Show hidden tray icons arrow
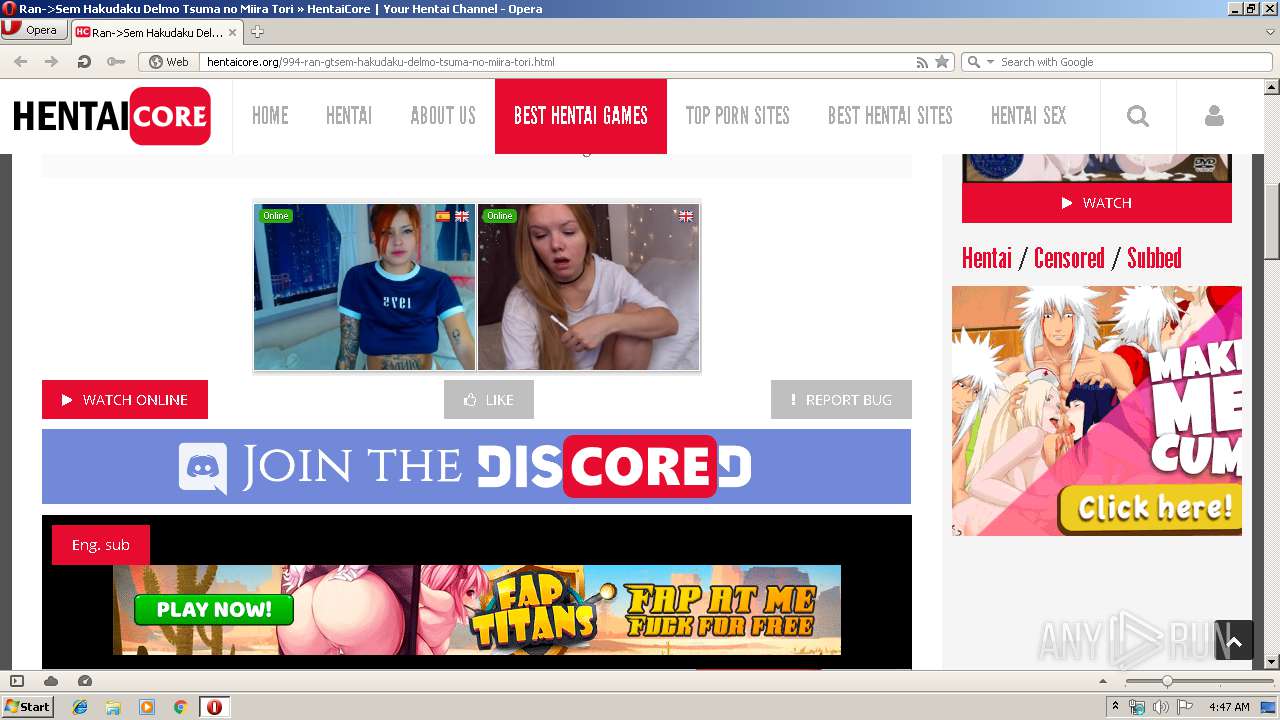This screenshot has height=720, width=1280. 1116,707
